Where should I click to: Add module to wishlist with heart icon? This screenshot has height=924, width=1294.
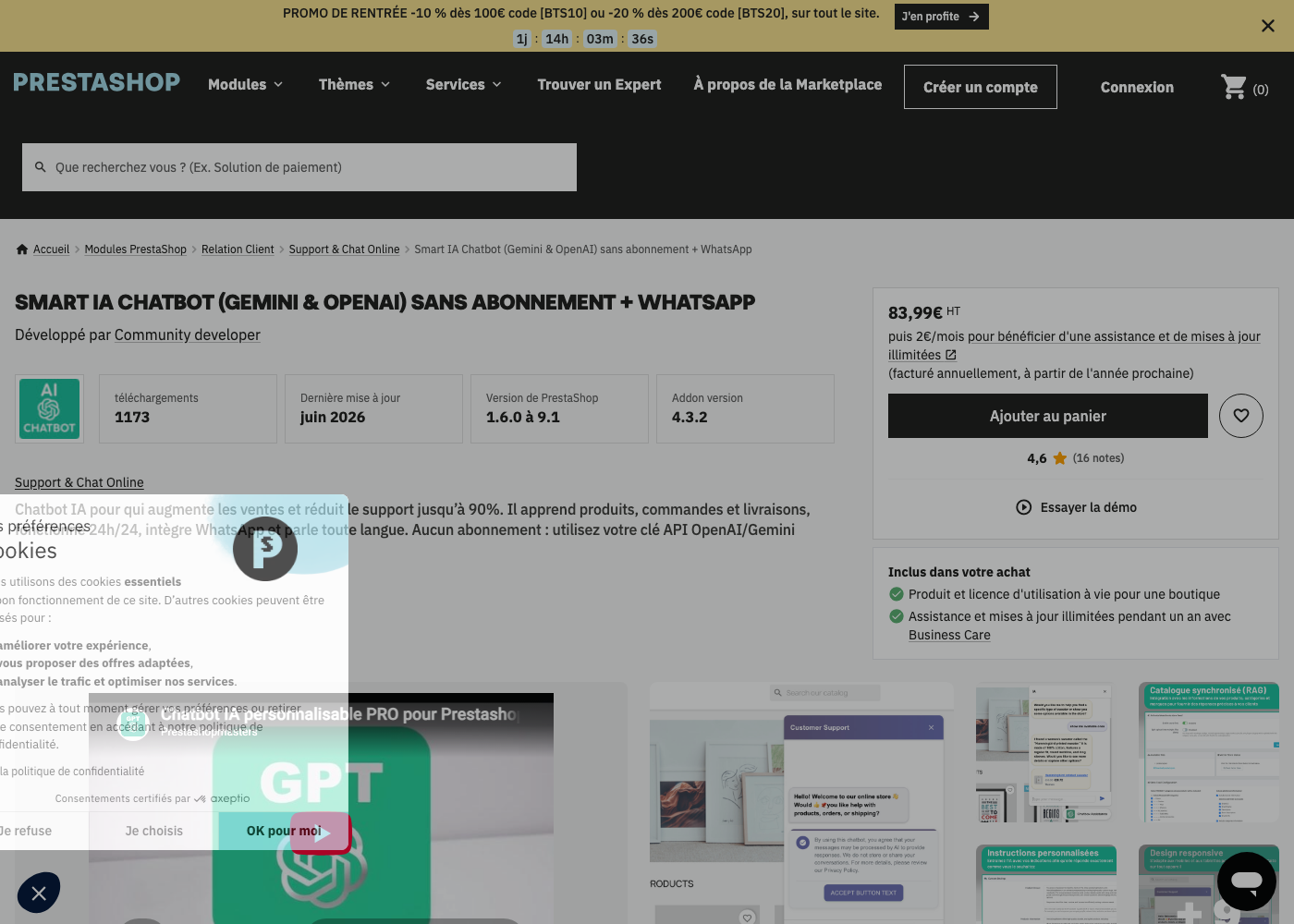1241,416
